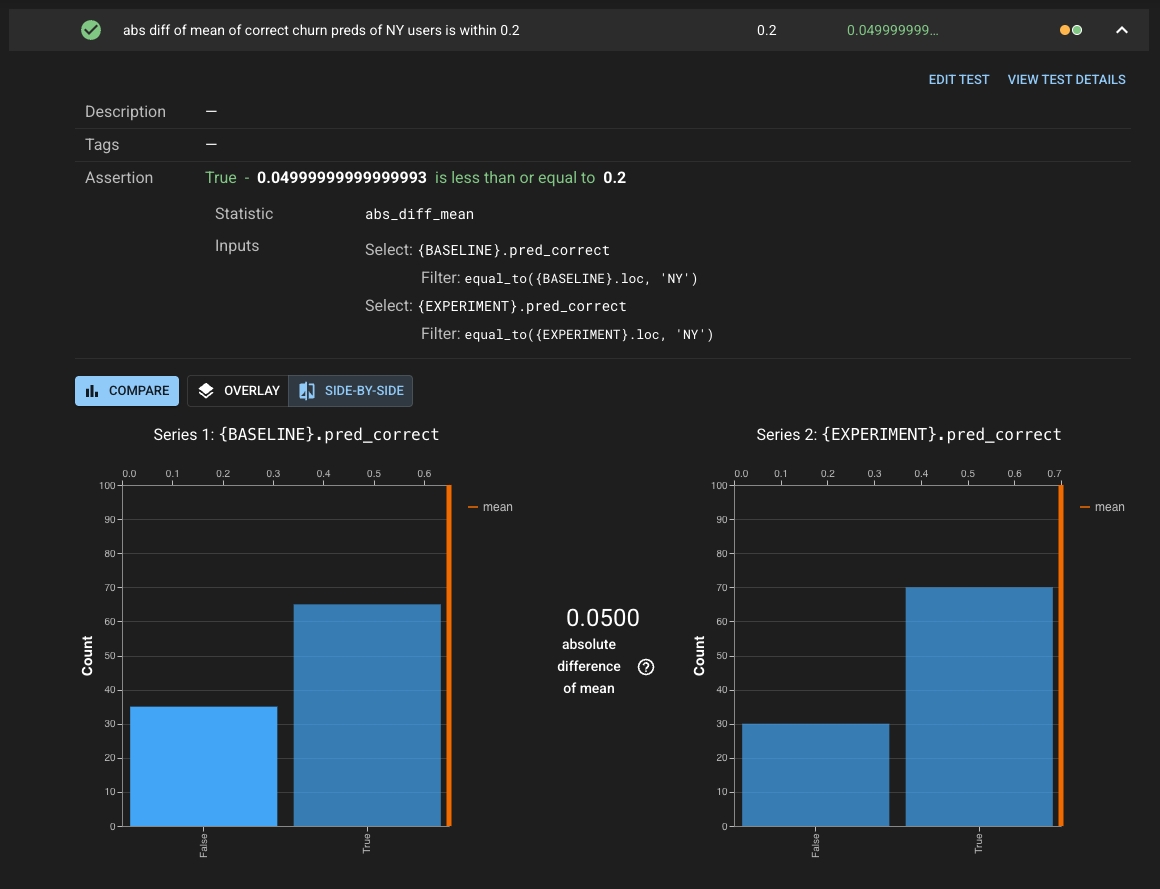This screenshot has width=1160, height=889.
Task: Select the False bar in baseline chart
Action: click(204, 766)
